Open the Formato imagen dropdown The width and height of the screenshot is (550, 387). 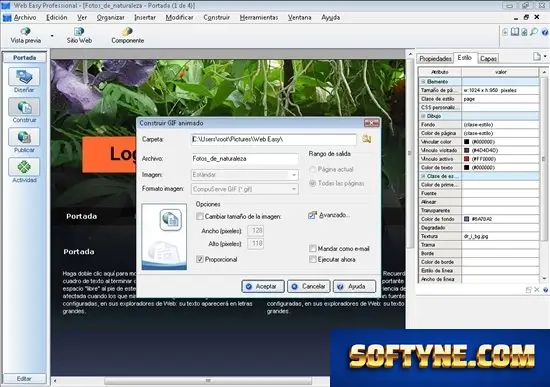(245, 189)
